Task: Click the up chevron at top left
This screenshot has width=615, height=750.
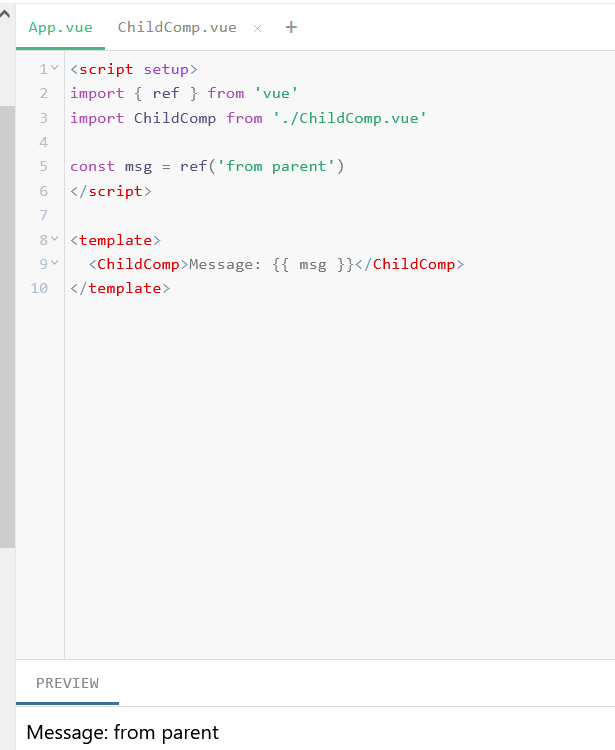Action: point(5,14)
